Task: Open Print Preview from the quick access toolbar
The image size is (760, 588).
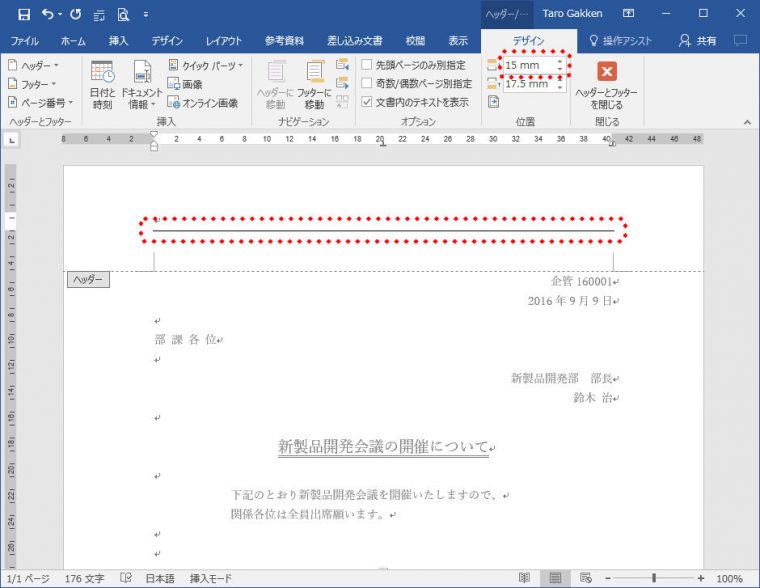Action: [x=123, y=15]
